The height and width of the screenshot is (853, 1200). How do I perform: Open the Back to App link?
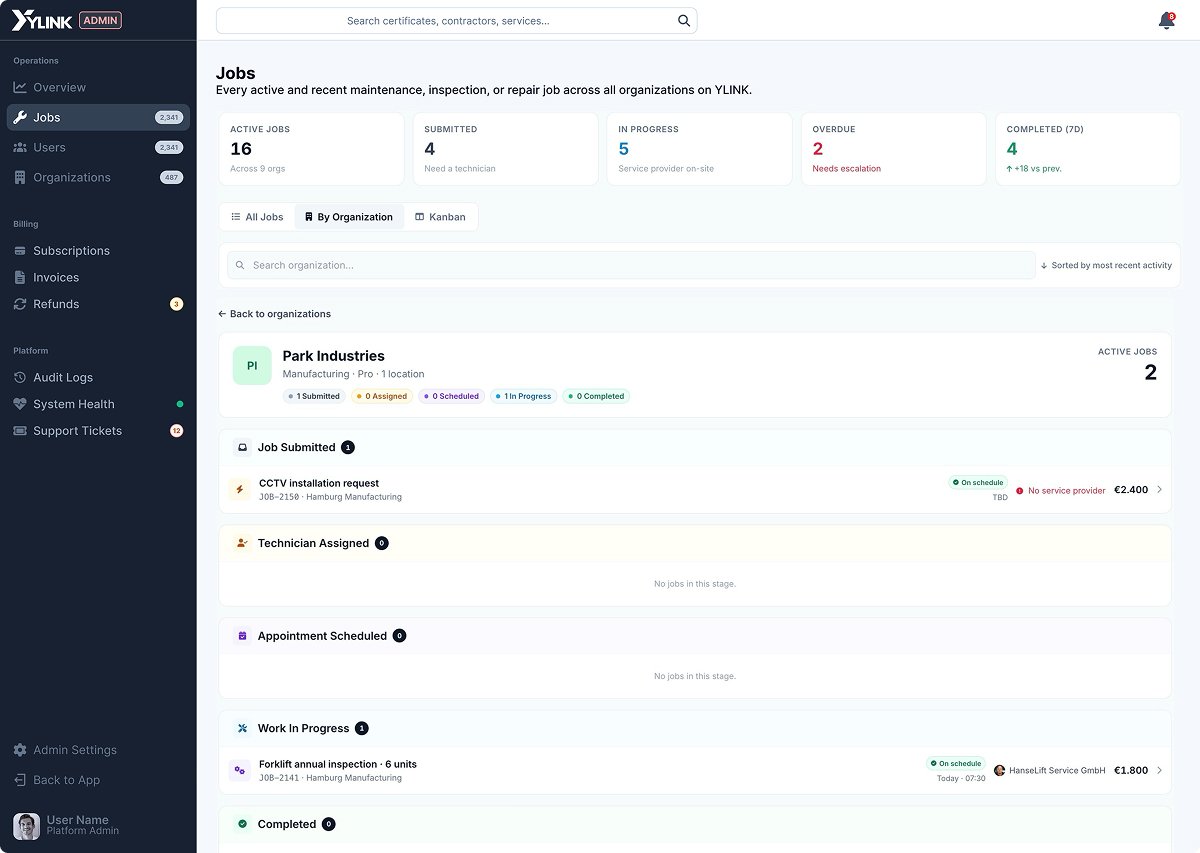tap(98, 780)
